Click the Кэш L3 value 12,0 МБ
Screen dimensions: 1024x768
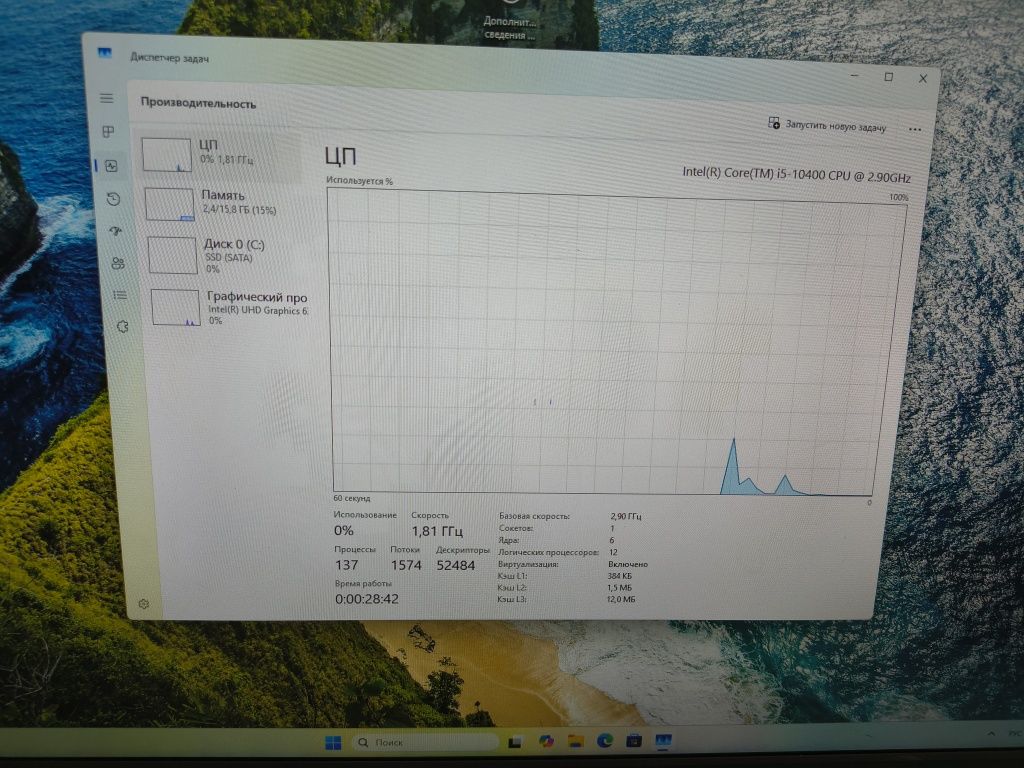pos(620,600)
